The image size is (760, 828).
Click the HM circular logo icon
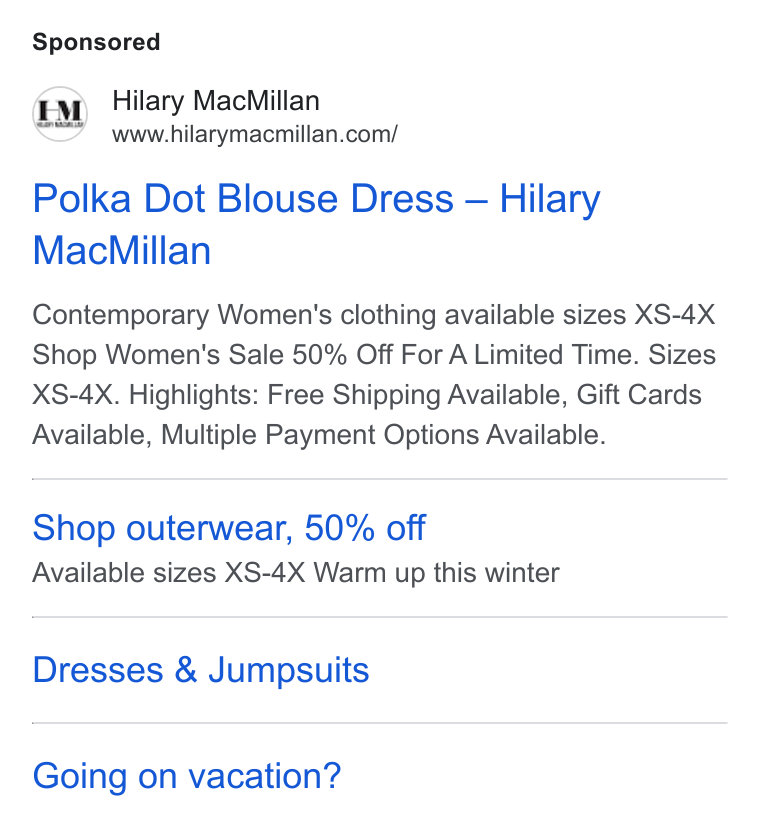click(x=60, y=114)
